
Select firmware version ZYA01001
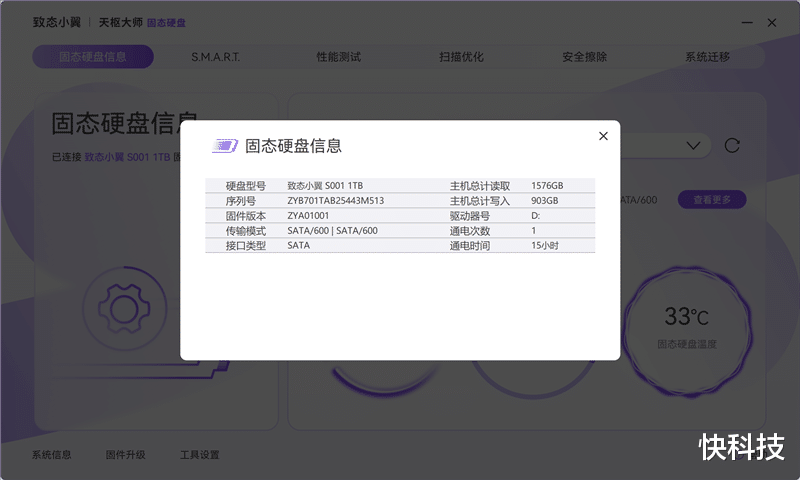click(308, 216)
